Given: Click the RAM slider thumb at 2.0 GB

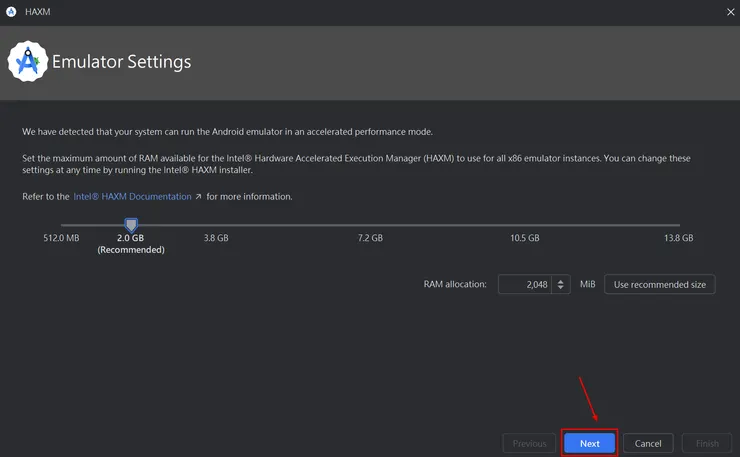Looking at the screenshot, I should click(x=131, y=225).
